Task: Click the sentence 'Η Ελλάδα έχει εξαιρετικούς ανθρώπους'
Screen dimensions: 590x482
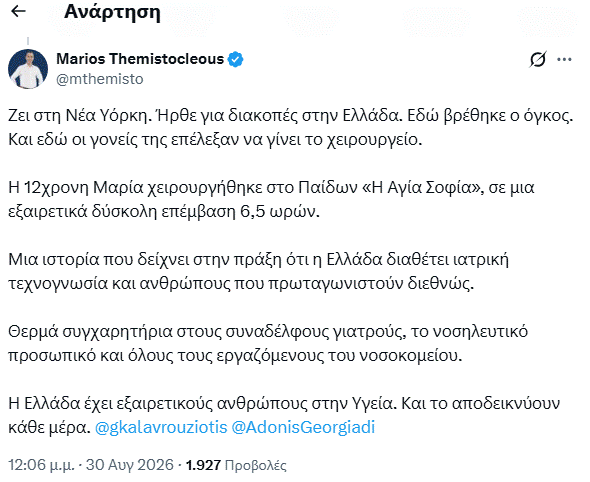Action: [201, 403]
